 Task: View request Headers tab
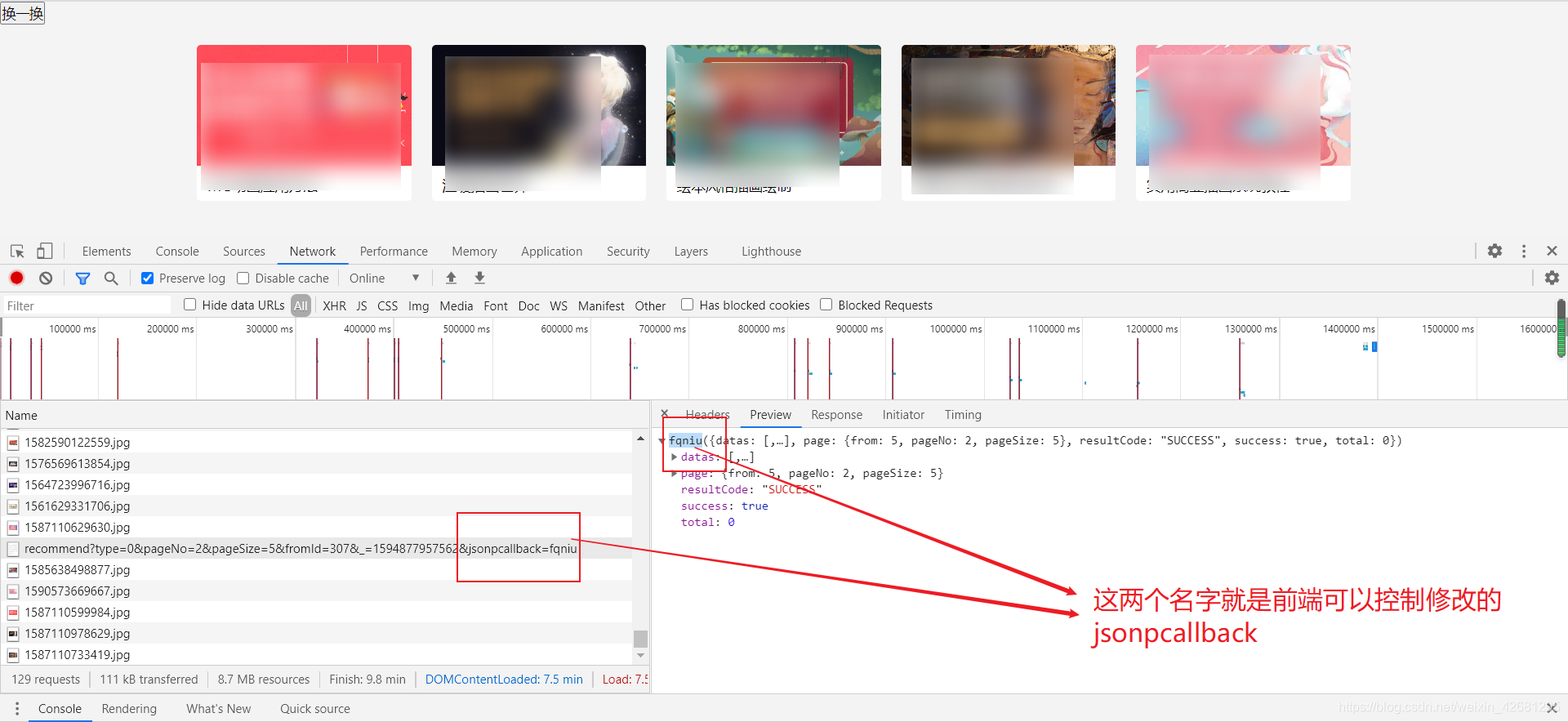707,415
